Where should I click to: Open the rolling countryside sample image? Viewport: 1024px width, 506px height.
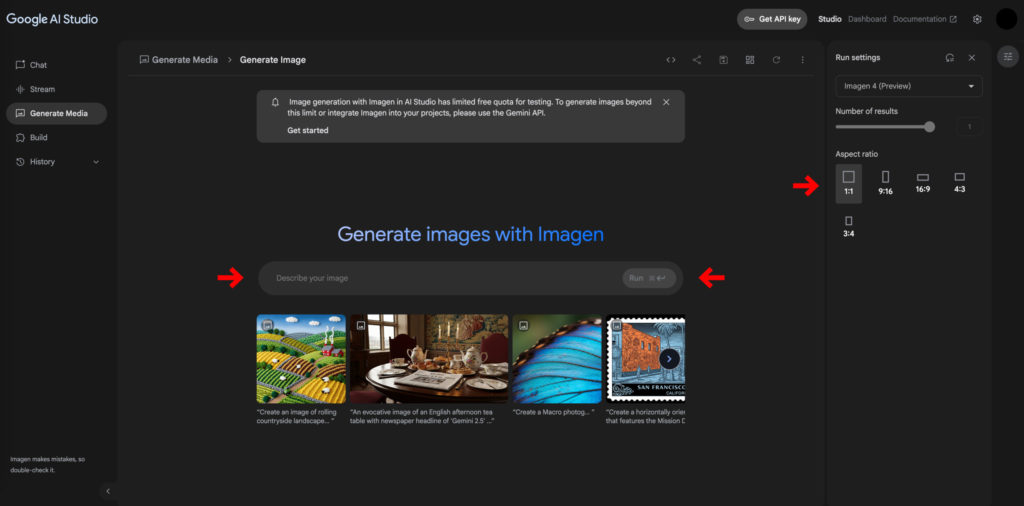[301, 359]
